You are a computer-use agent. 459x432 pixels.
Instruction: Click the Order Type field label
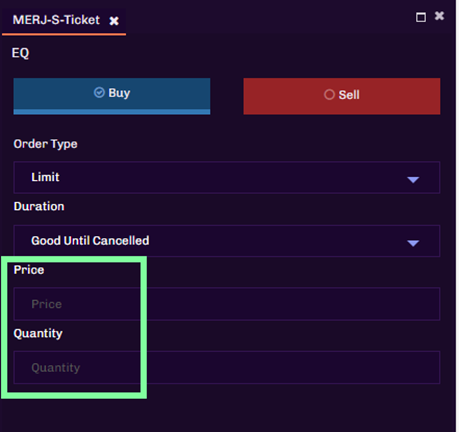[45, 144]
